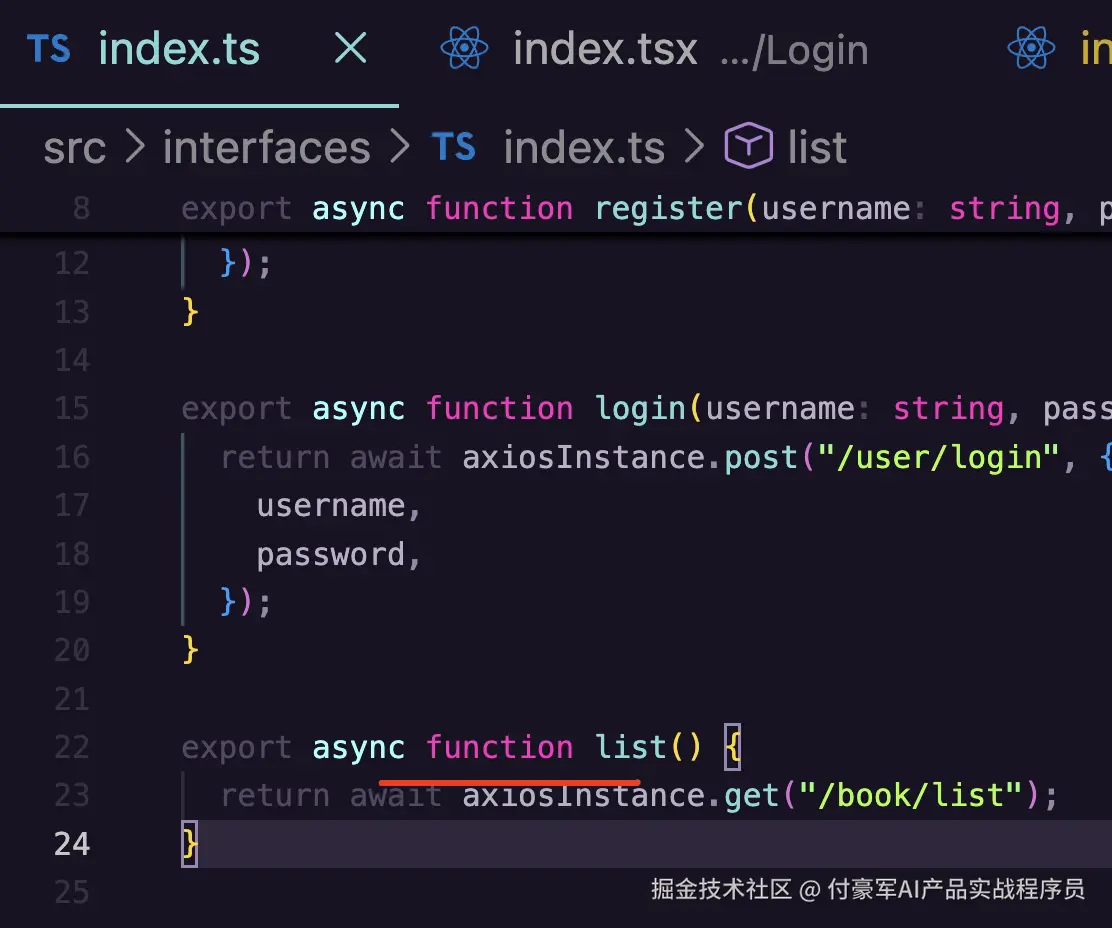1112x928 pixels.
Task: Click line number 24 in the gutter
Action: (72, 844)
